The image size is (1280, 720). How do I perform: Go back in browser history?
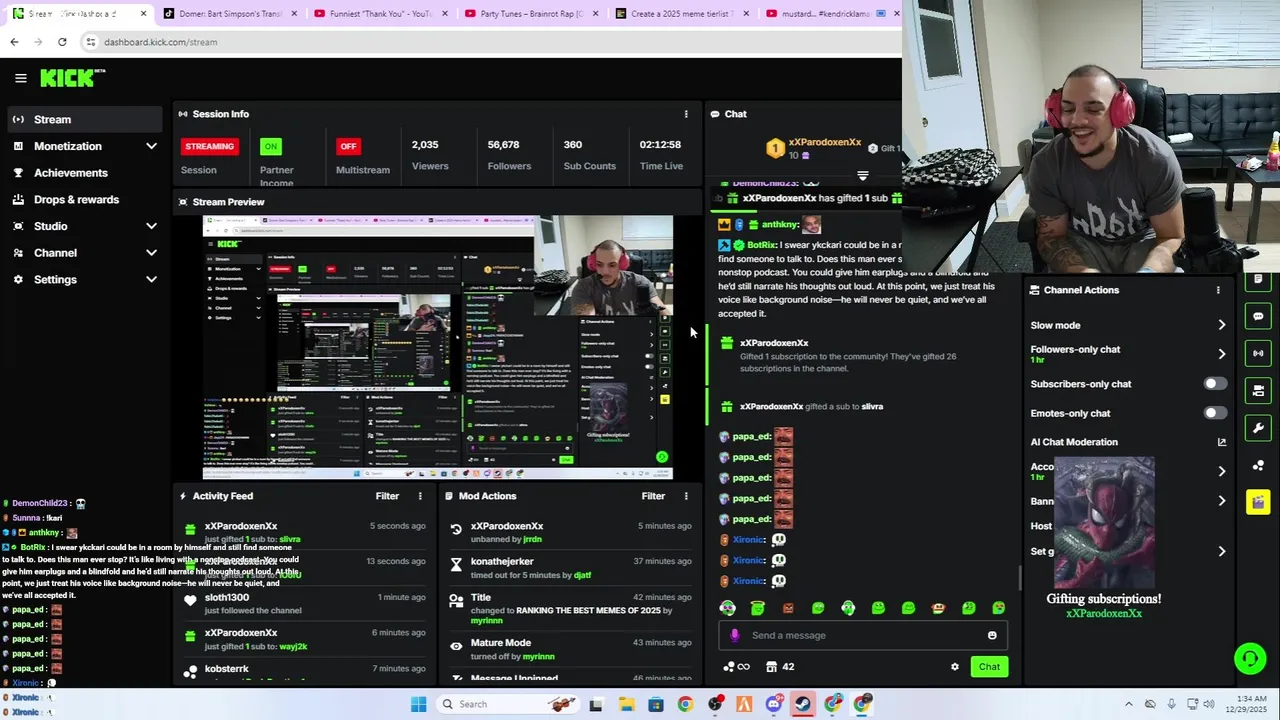(14, 42)
